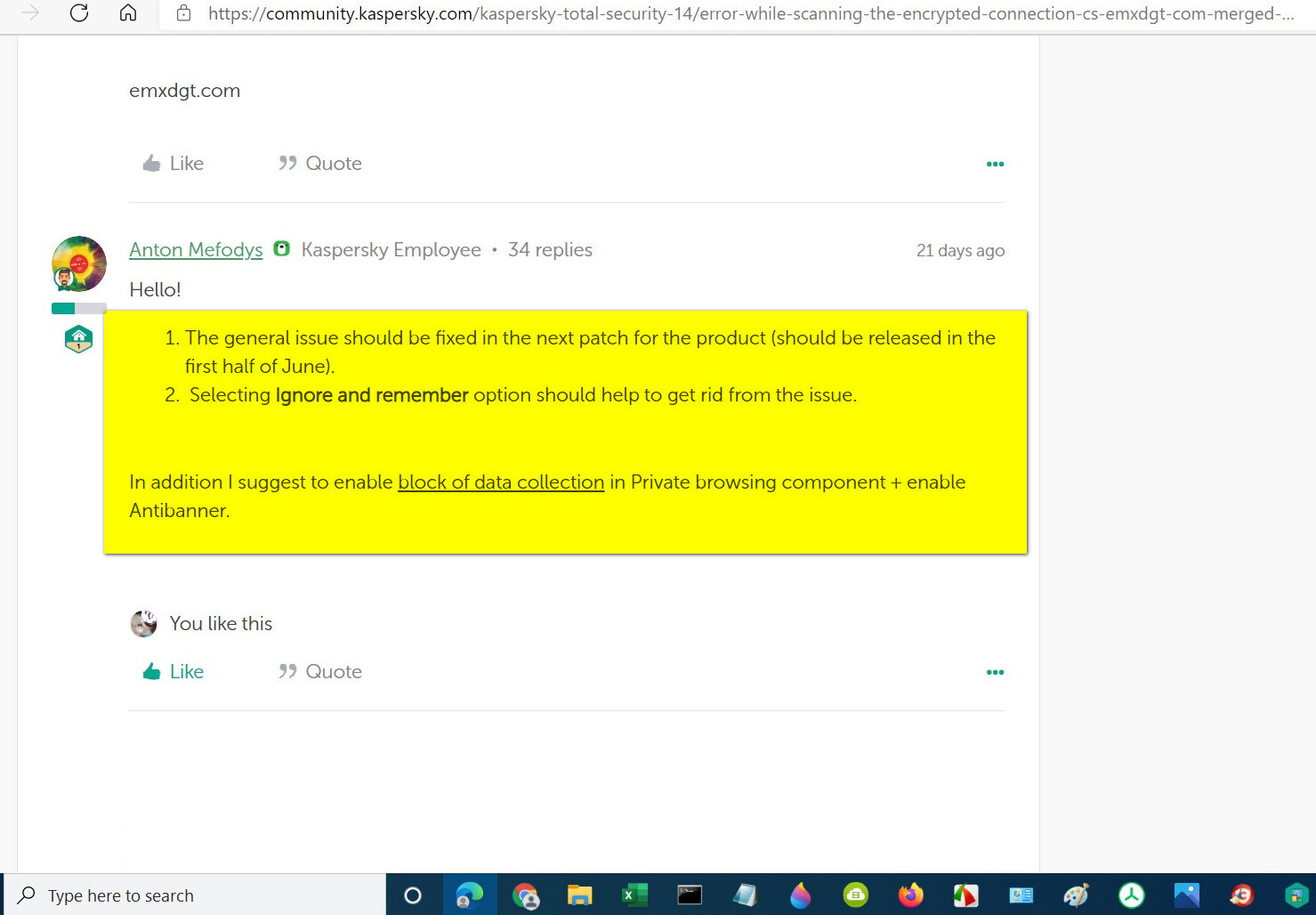This screenshot has width=1316, height=915.
Task: Quote Anton Mefodys's reply
Action: [319, 672]
